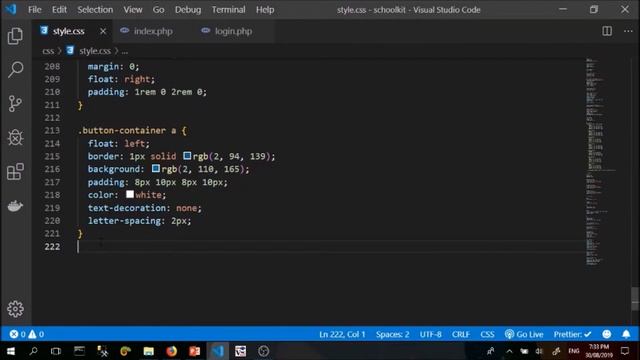Screen dimensions: 640x360
Task: Show hidden system tray icons
Action: pos(509,351)
